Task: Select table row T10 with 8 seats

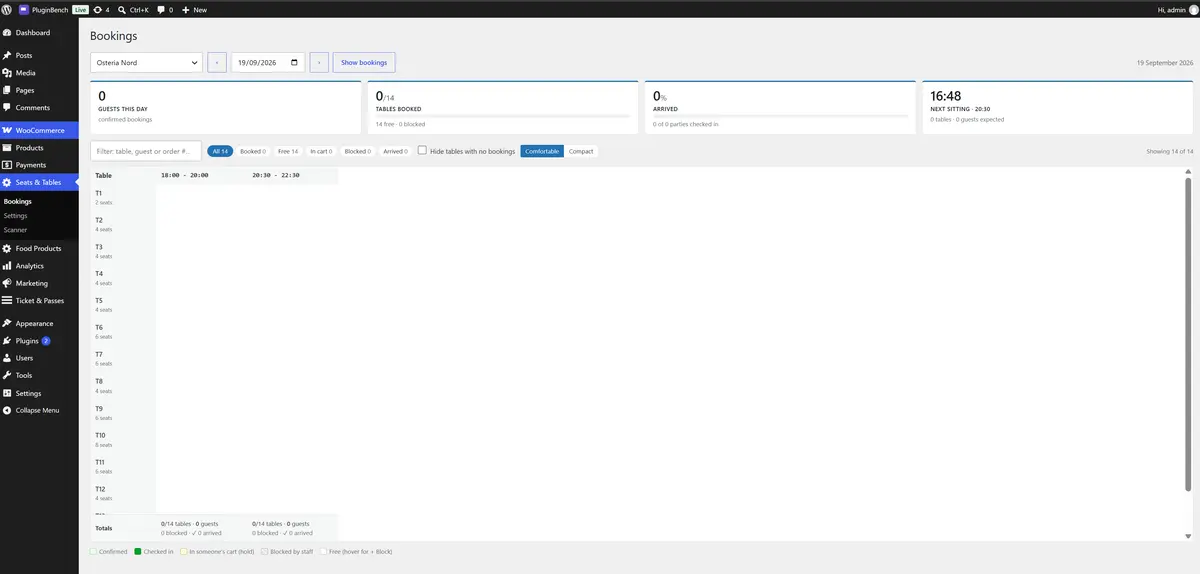Action: coord(123,440)
